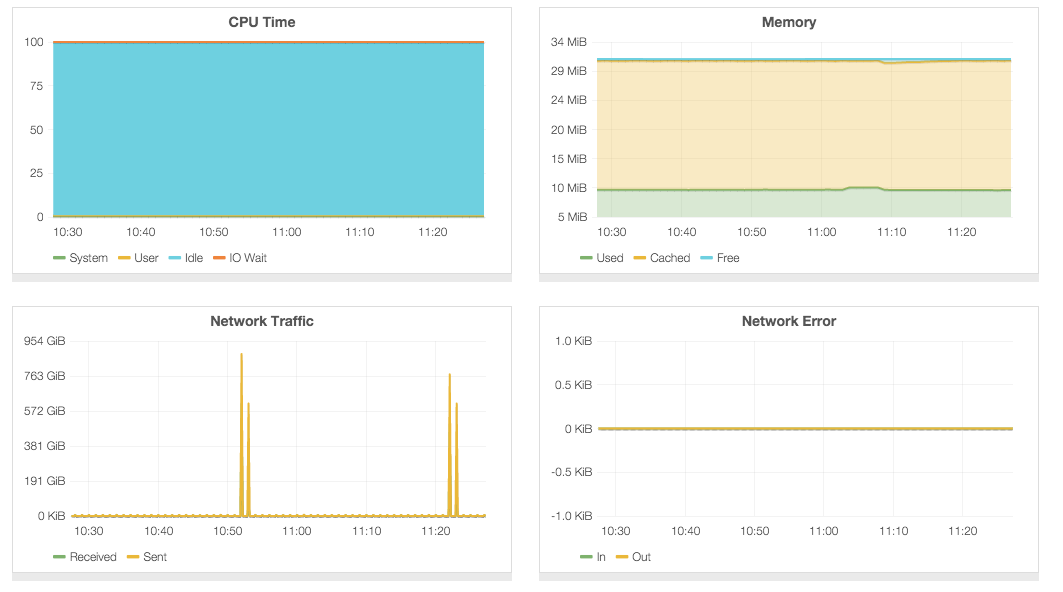Toggle the Out series label in Network Error
Screen dimensions: 1063x592
tap(641, 557)
